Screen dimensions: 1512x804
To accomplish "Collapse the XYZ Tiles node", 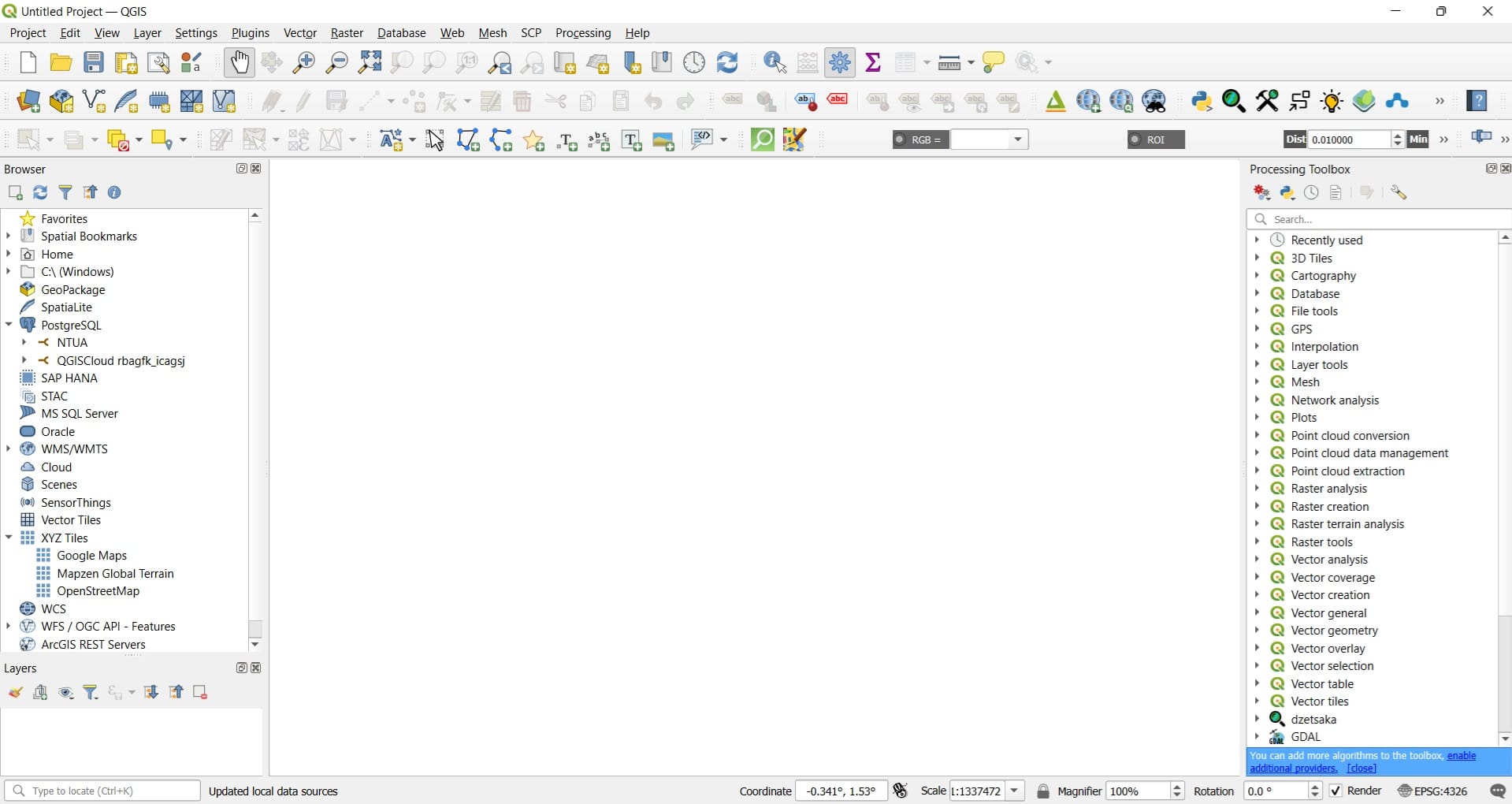I will click(x=9, y=538).
